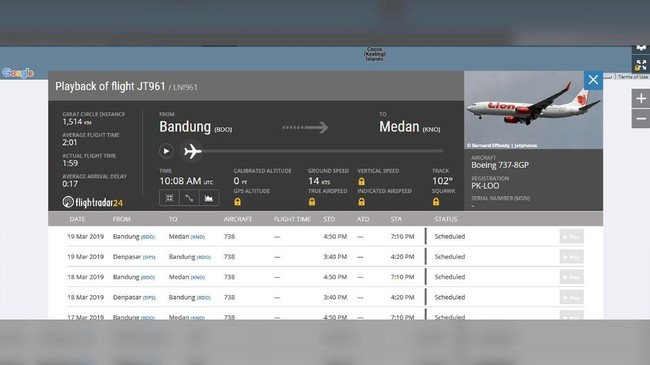This screenshot has width=650, height=365.
Task: Click the True Airspeed lock icon
Action: point(312,202)
